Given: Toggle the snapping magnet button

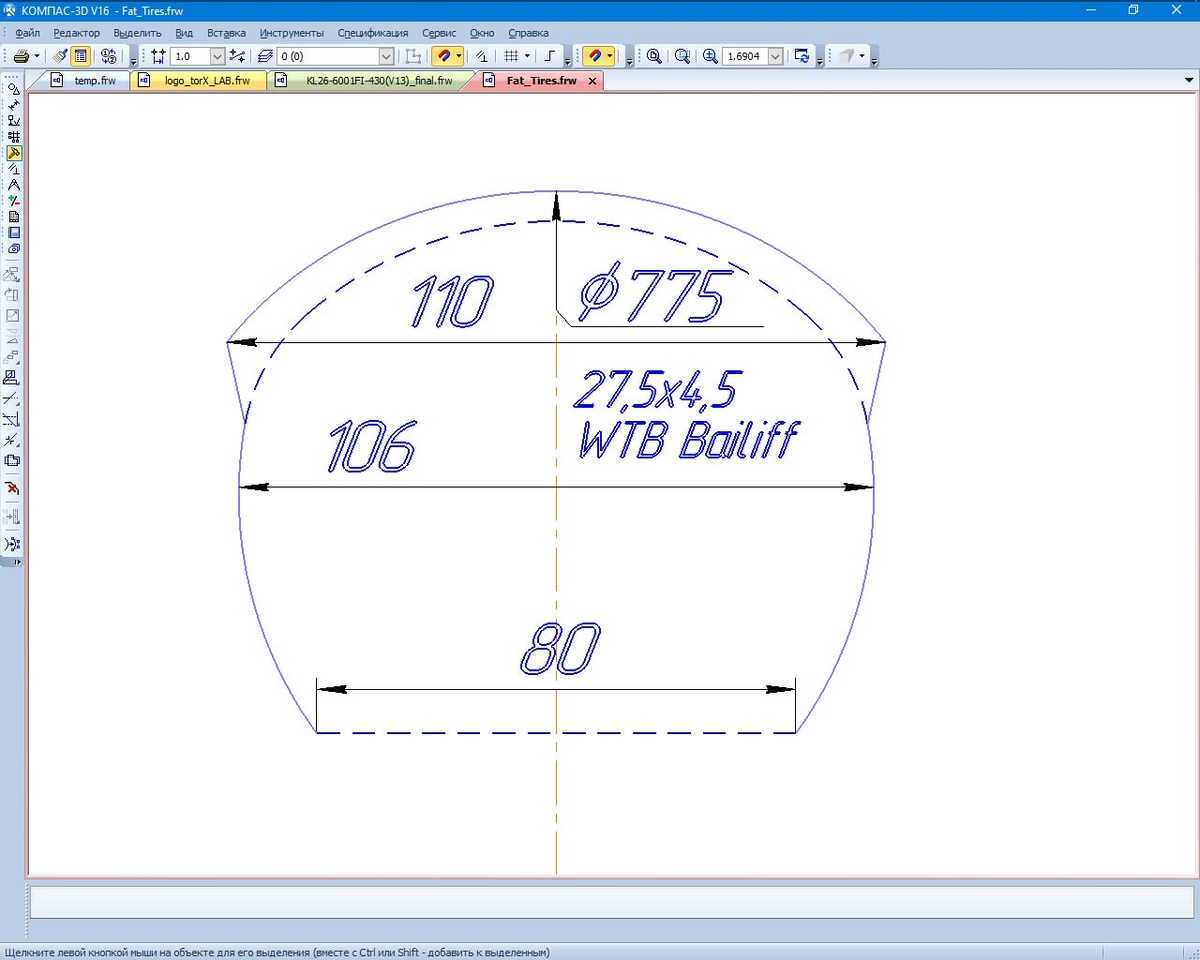Looking at the screenshot, I should (443, 57).
